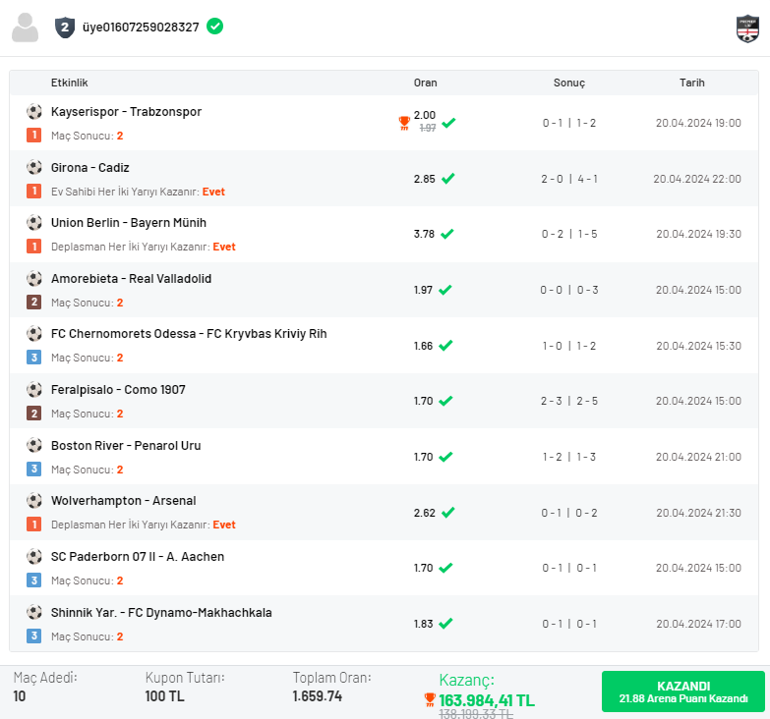Click the trophy icon beside 2.00 odds
The width and height of the screenshot is (770, 719).
point(404,123)
